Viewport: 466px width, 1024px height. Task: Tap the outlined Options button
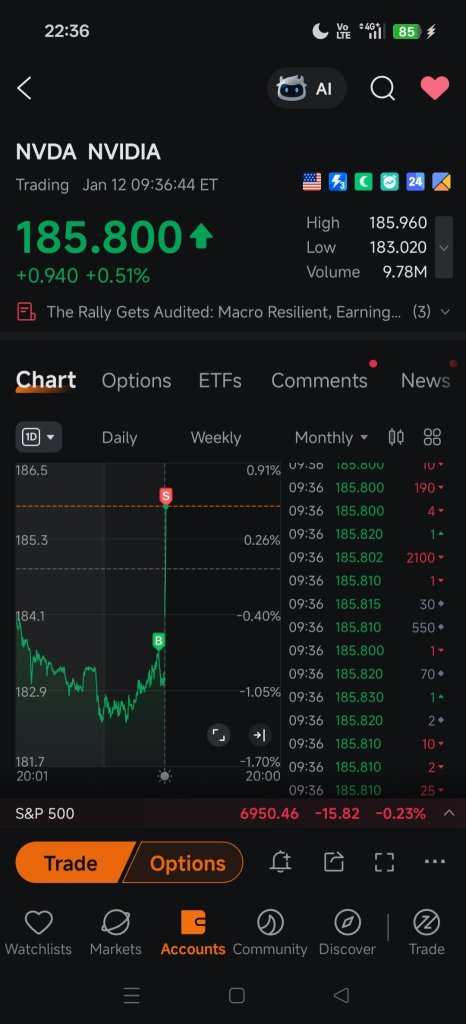point(187,863)
